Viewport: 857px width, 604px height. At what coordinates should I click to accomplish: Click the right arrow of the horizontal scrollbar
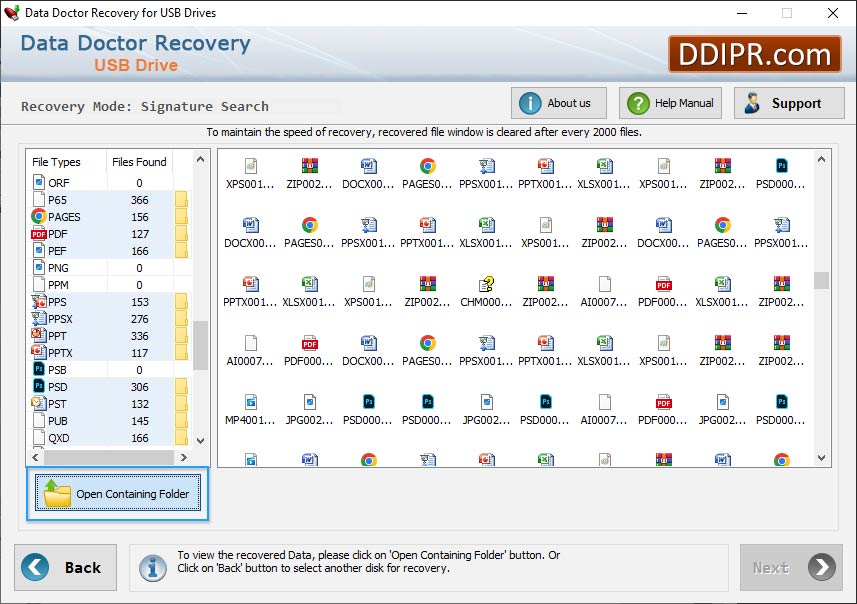184,457
